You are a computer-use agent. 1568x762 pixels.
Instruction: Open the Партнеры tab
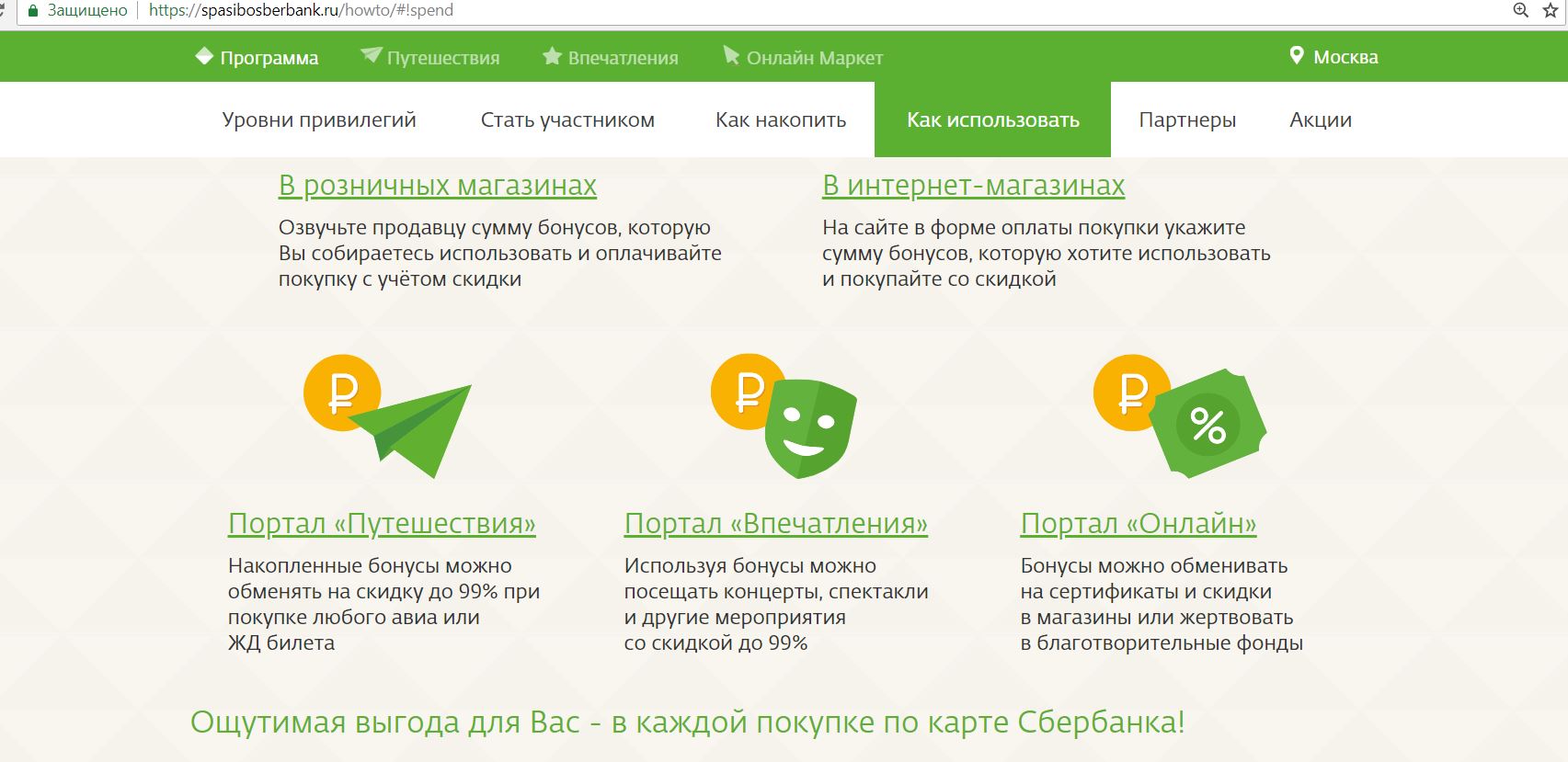click(1187, 119)
